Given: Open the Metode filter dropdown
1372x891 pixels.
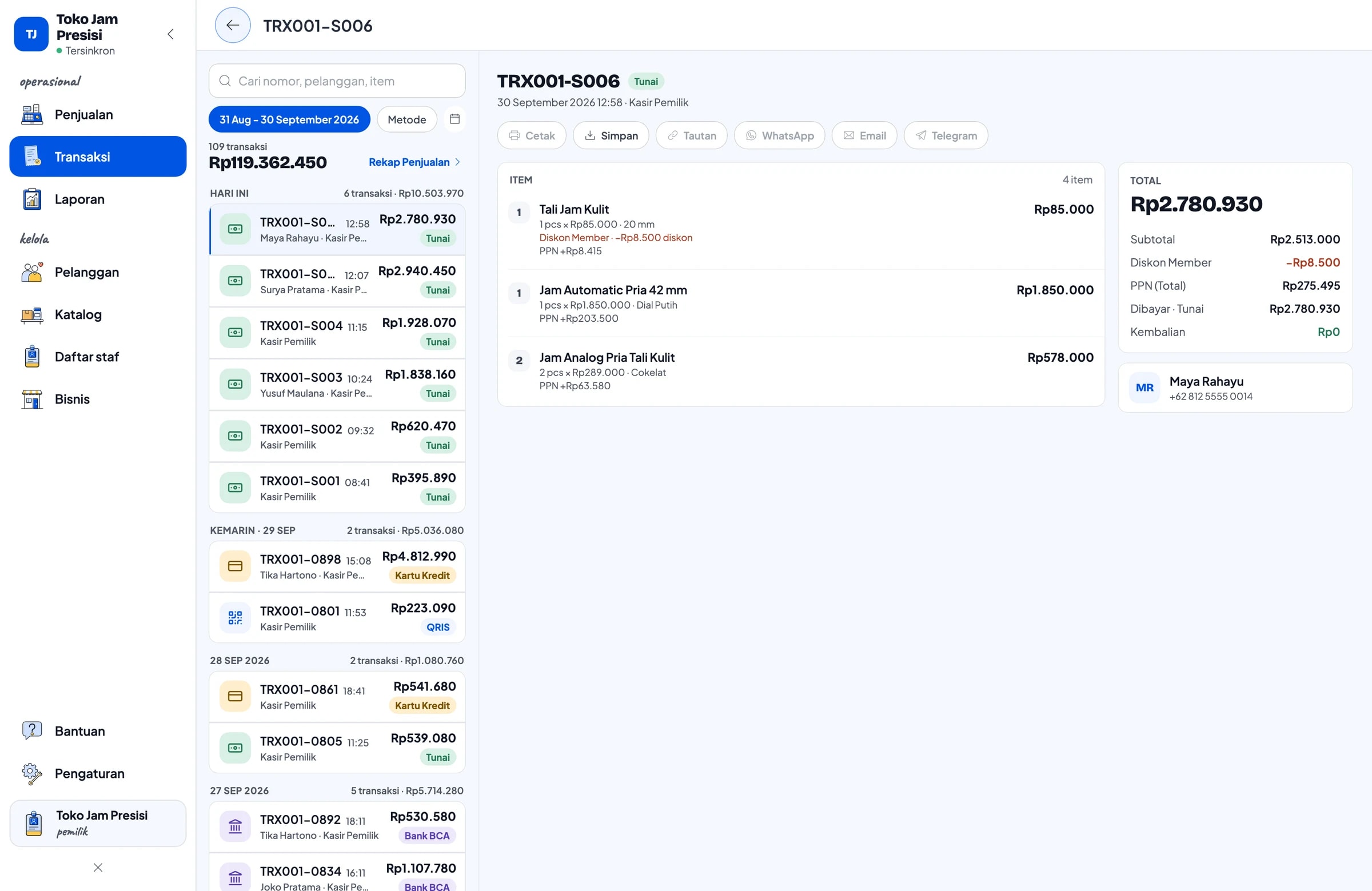Looking at the screenshot, I should [x=407, y=119].
